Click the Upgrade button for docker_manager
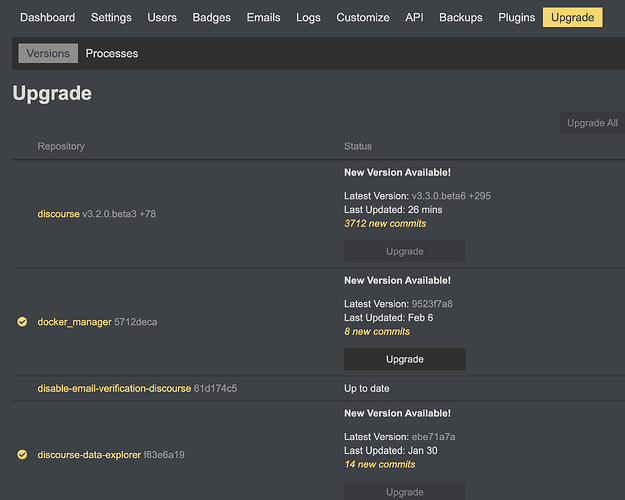This screenshot has width=625, height=500. tap(405, 359)
